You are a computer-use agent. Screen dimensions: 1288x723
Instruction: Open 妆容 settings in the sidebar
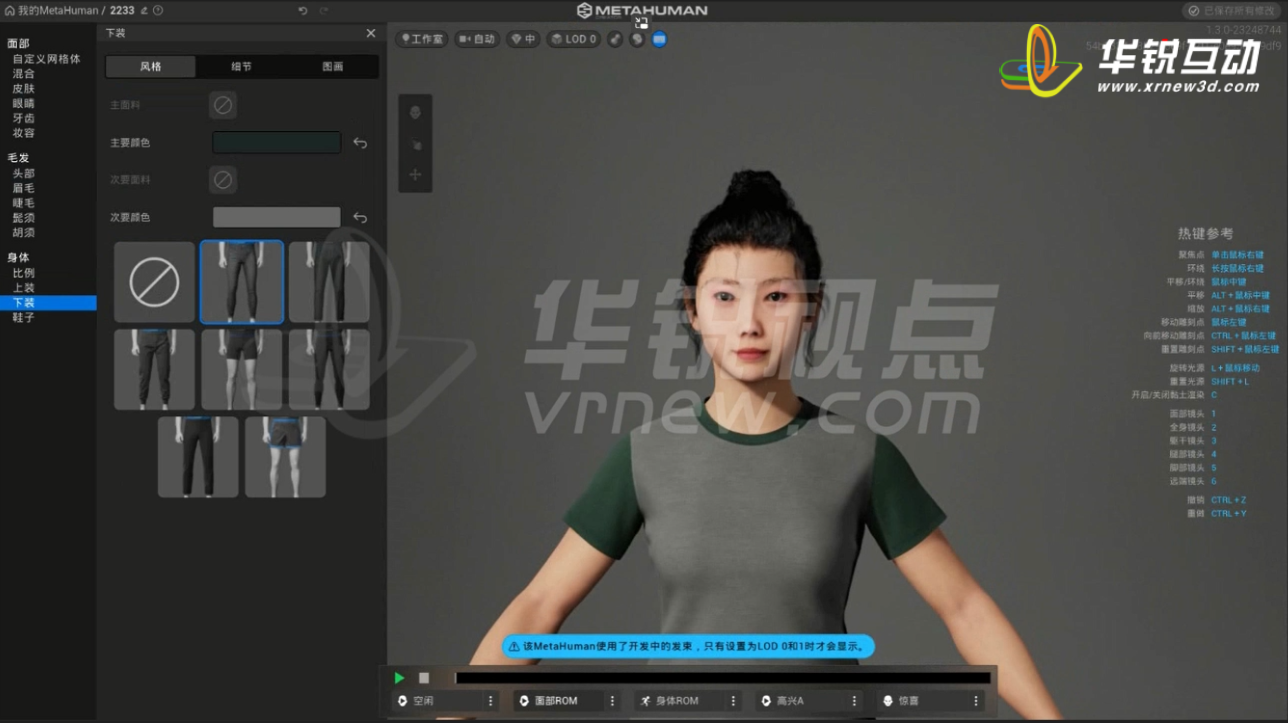[x=24, y=133]
